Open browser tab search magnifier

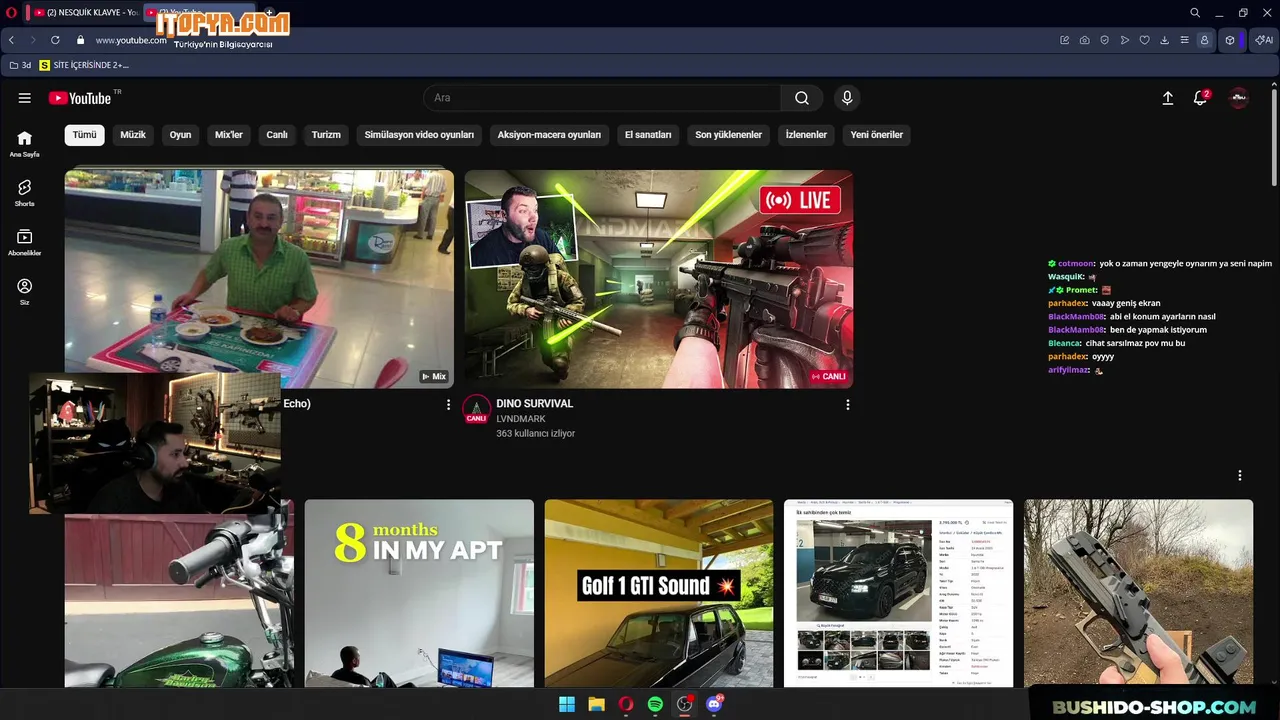(x=1195, y=12)
